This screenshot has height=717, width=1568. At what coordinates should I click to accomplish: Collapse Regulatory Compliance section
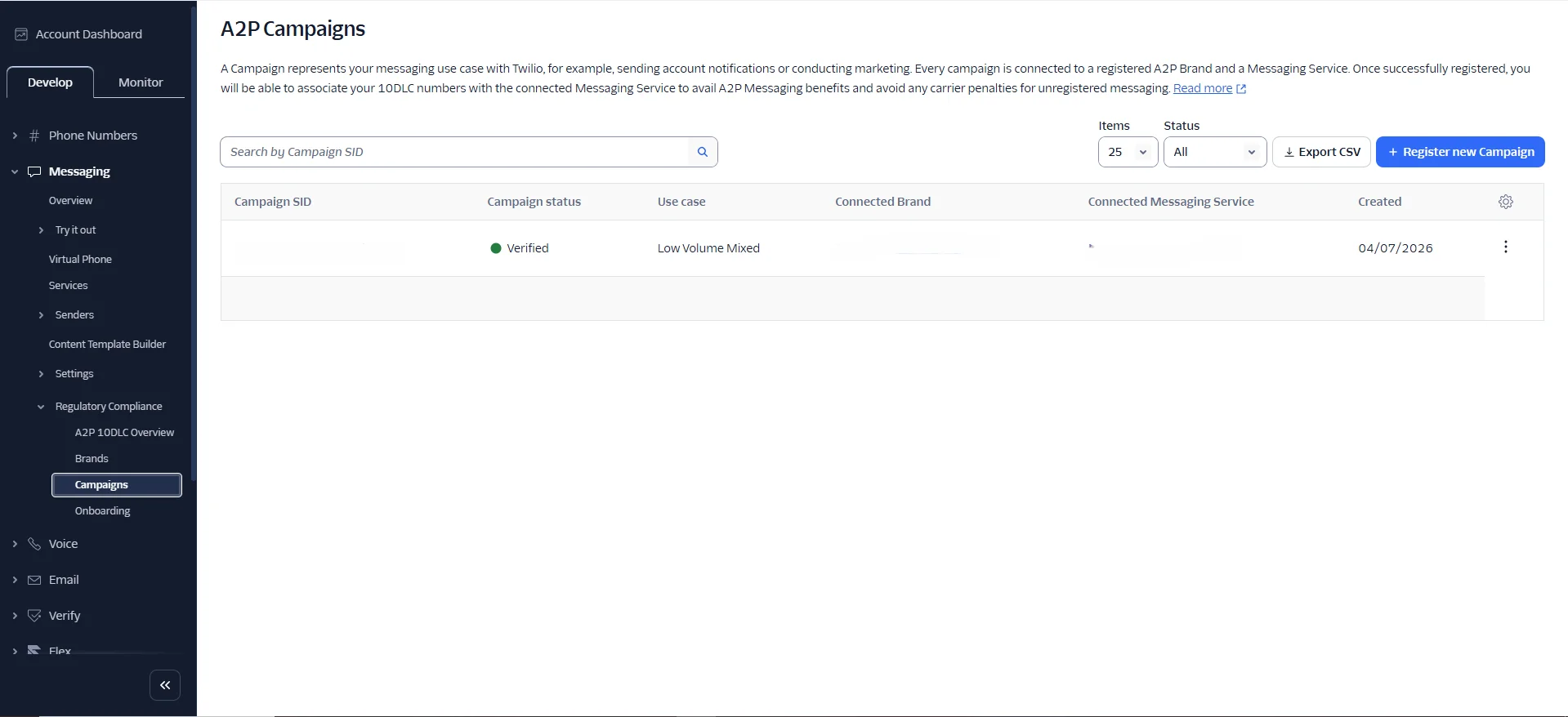[x=41, y=407]
